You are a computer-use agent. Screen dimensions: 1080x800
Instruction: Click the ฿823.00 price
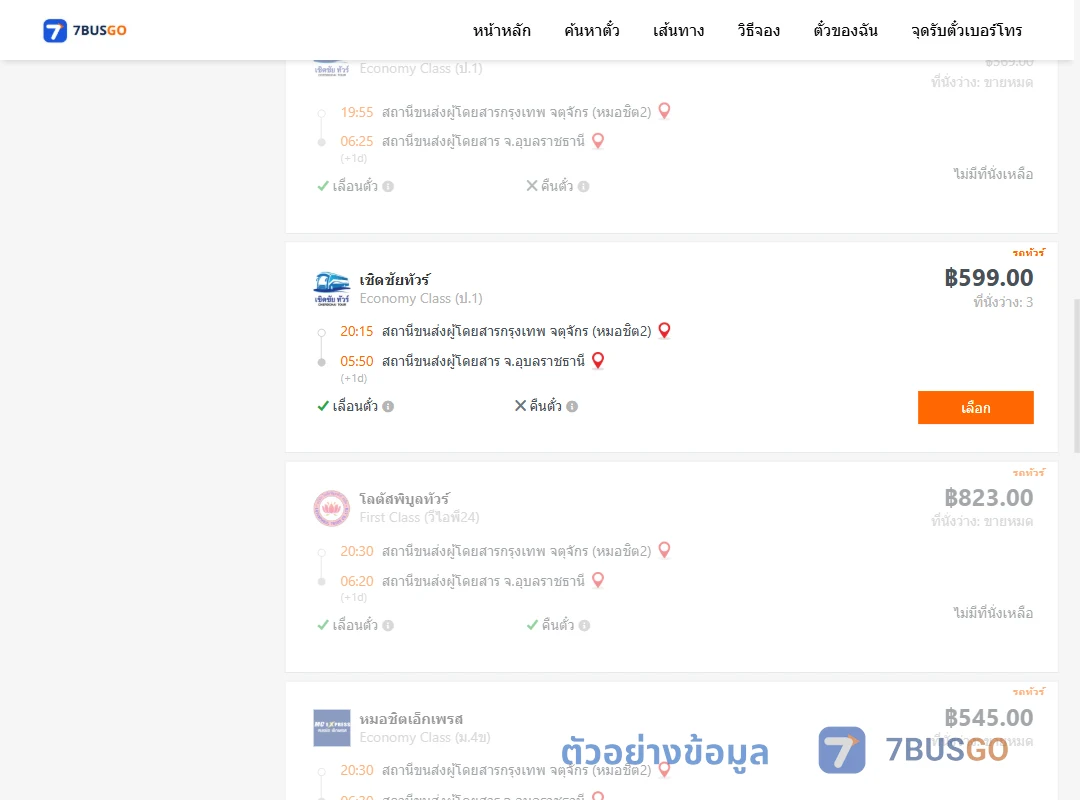[x=988, y=498]
